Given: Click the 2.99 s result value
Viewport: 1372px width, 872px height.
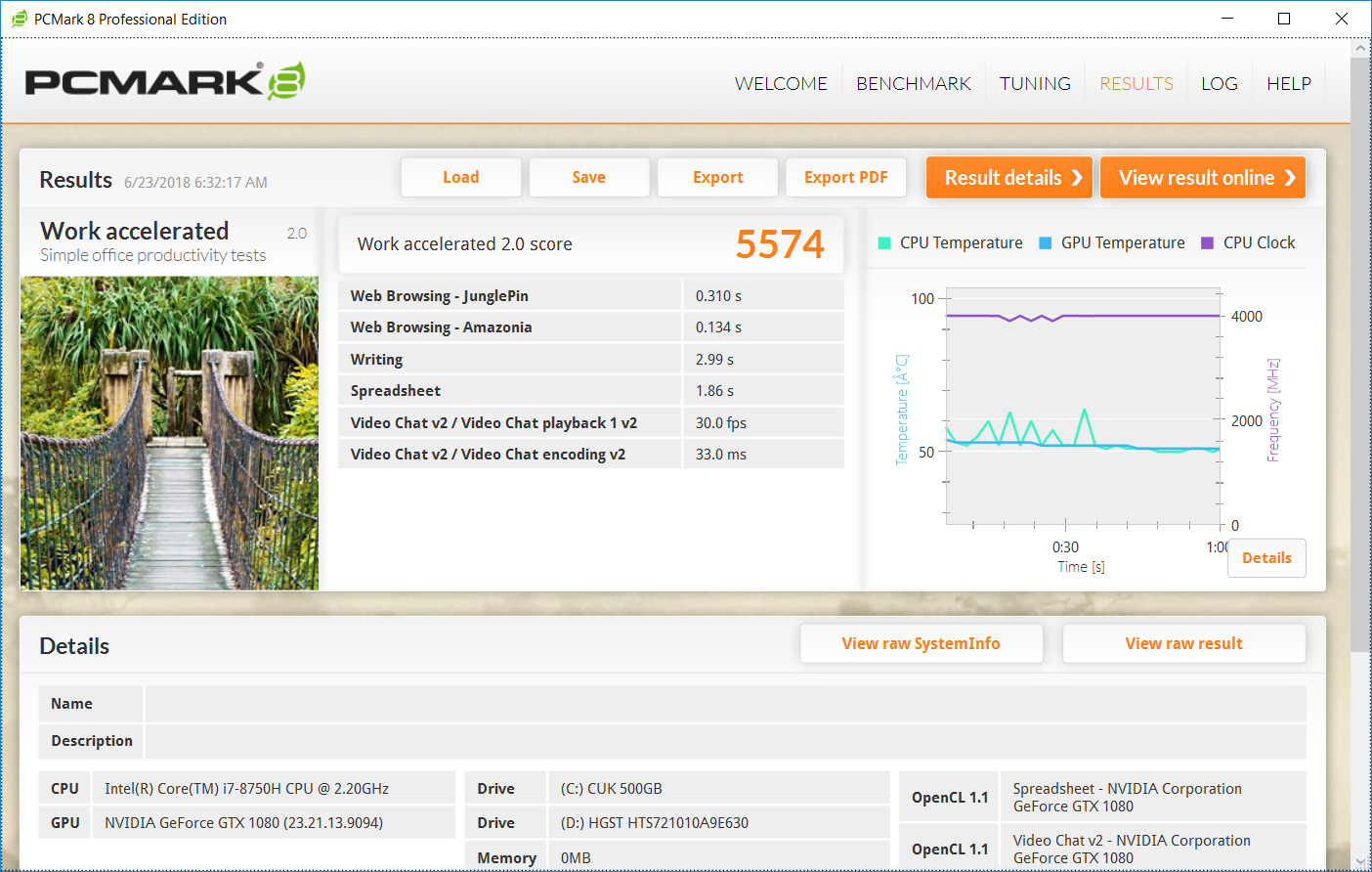Looking at the screenshot, I should click(x=714, y=360).
